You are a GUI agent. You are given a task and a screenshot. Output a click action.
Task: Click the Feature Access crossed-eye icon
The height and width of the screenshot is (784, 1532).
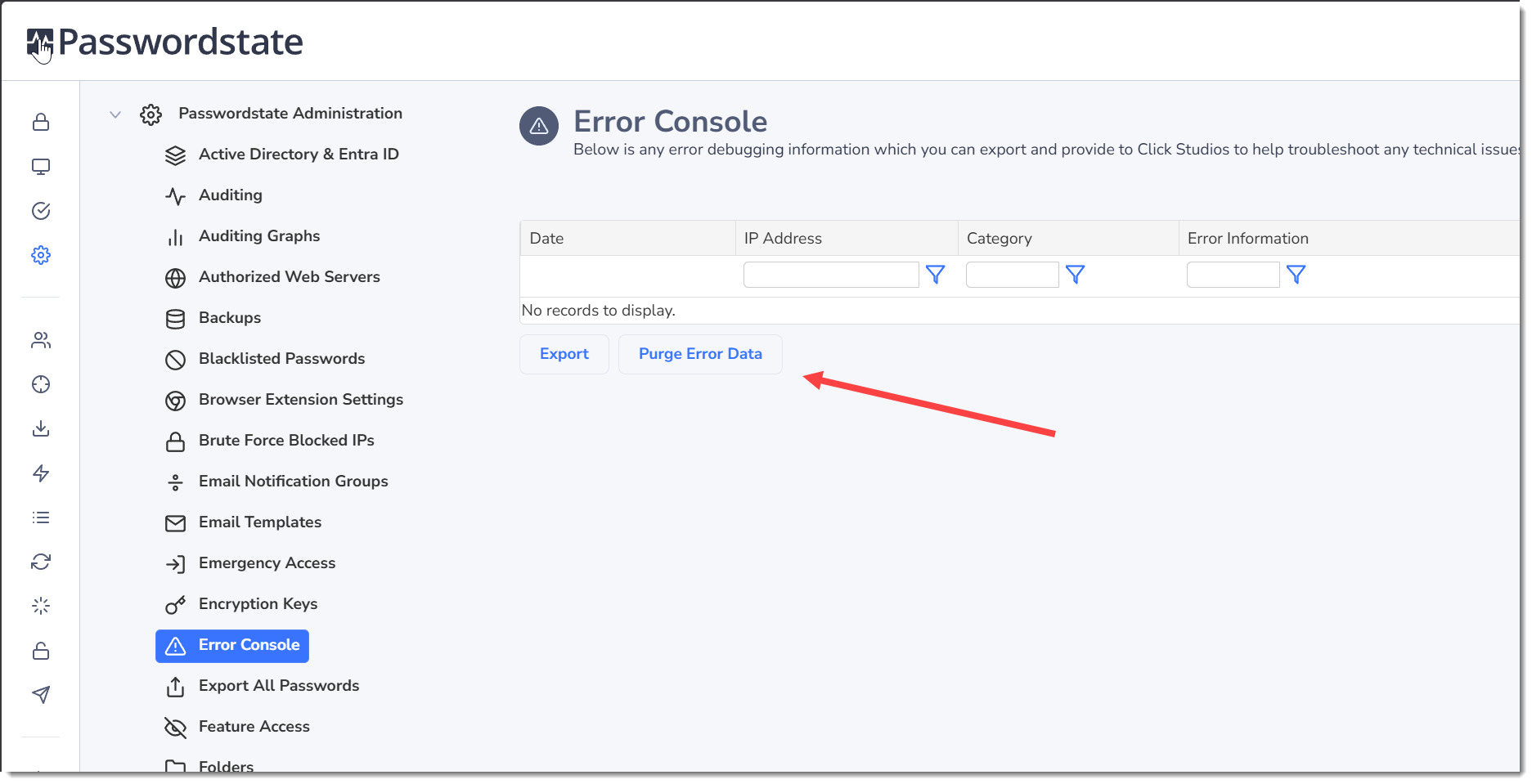[x=175, y=728]
